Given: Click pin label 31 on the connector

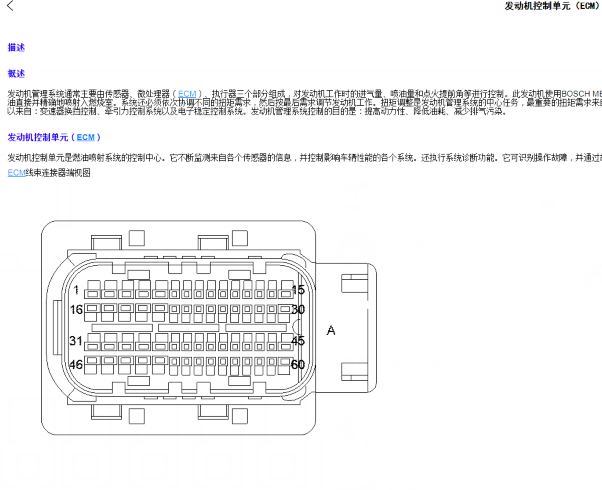Looking at the screenshot, I should [x=76, y=341].
